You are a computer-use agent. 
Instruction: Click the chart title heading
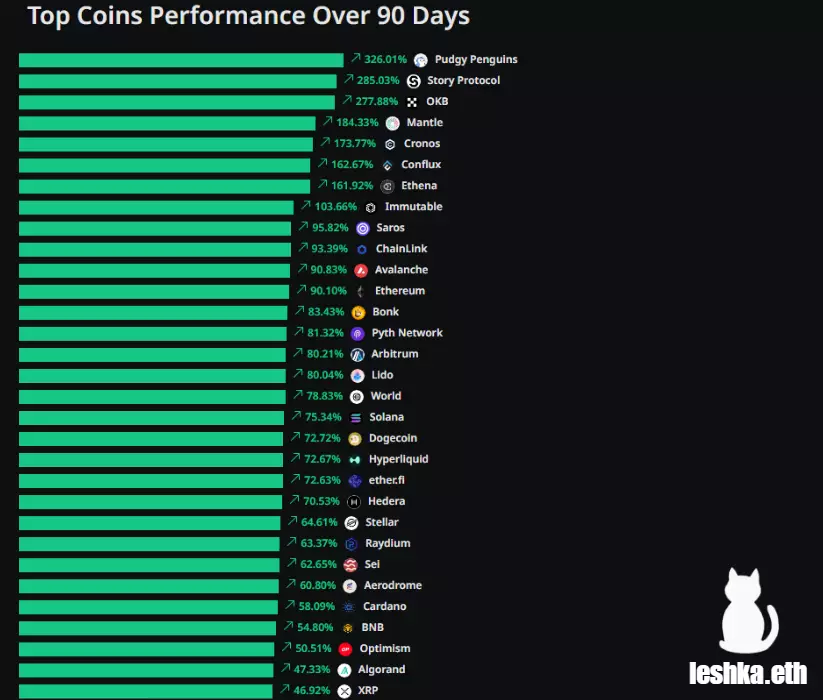click(x=248, y=17)
